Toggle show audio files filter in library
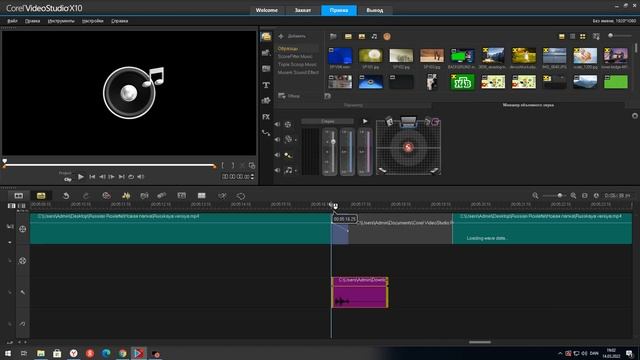The height and width of the screenshot is (360, 640). tap(374, 36)
